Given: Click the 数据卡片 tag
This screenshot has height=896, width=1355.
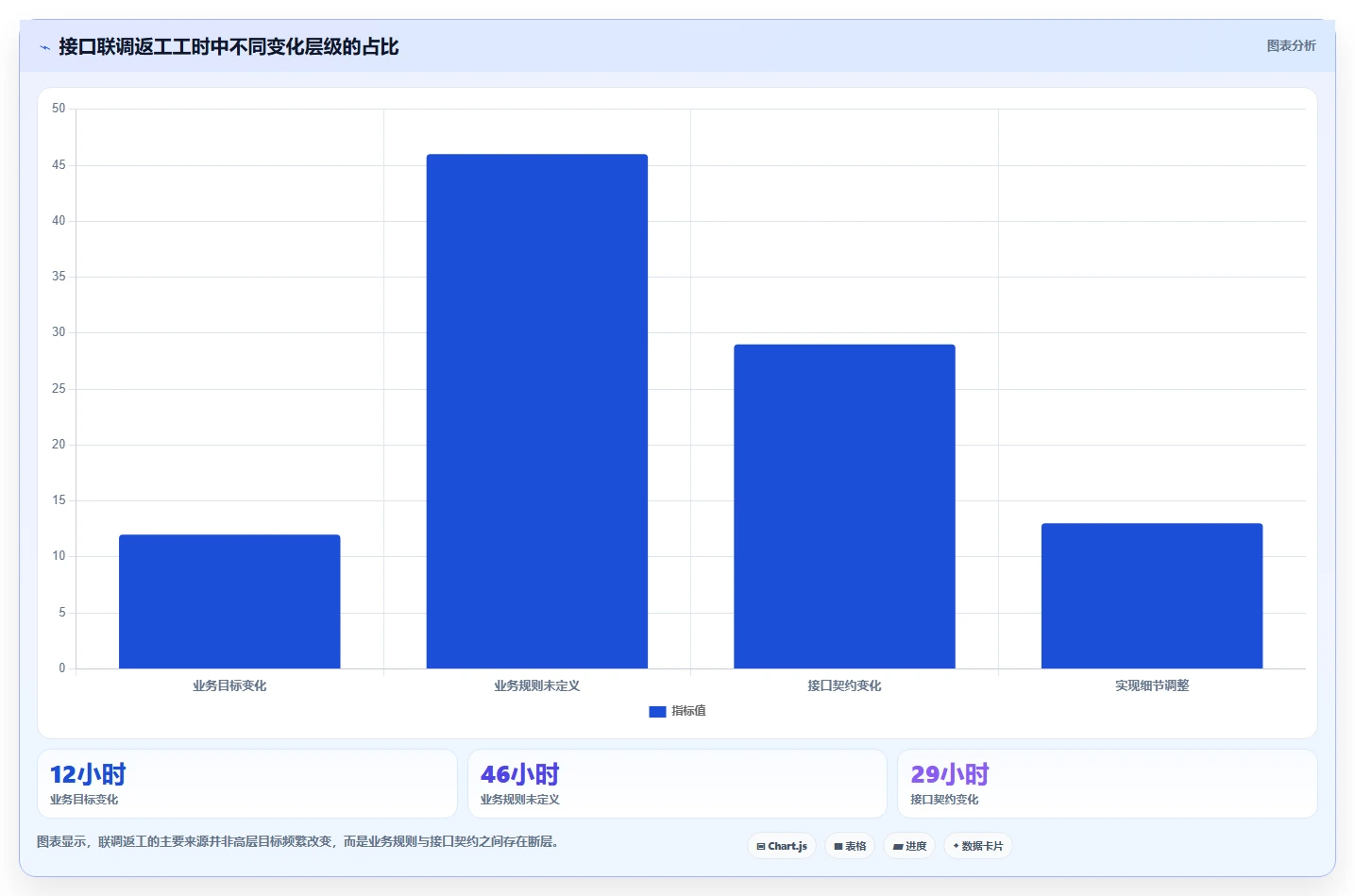Looking at the screenshot, I should (978, 846).
